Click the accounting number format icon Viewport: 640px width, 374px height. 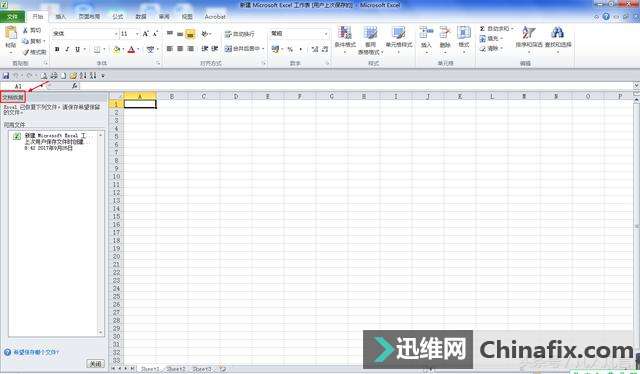point(276,49)
